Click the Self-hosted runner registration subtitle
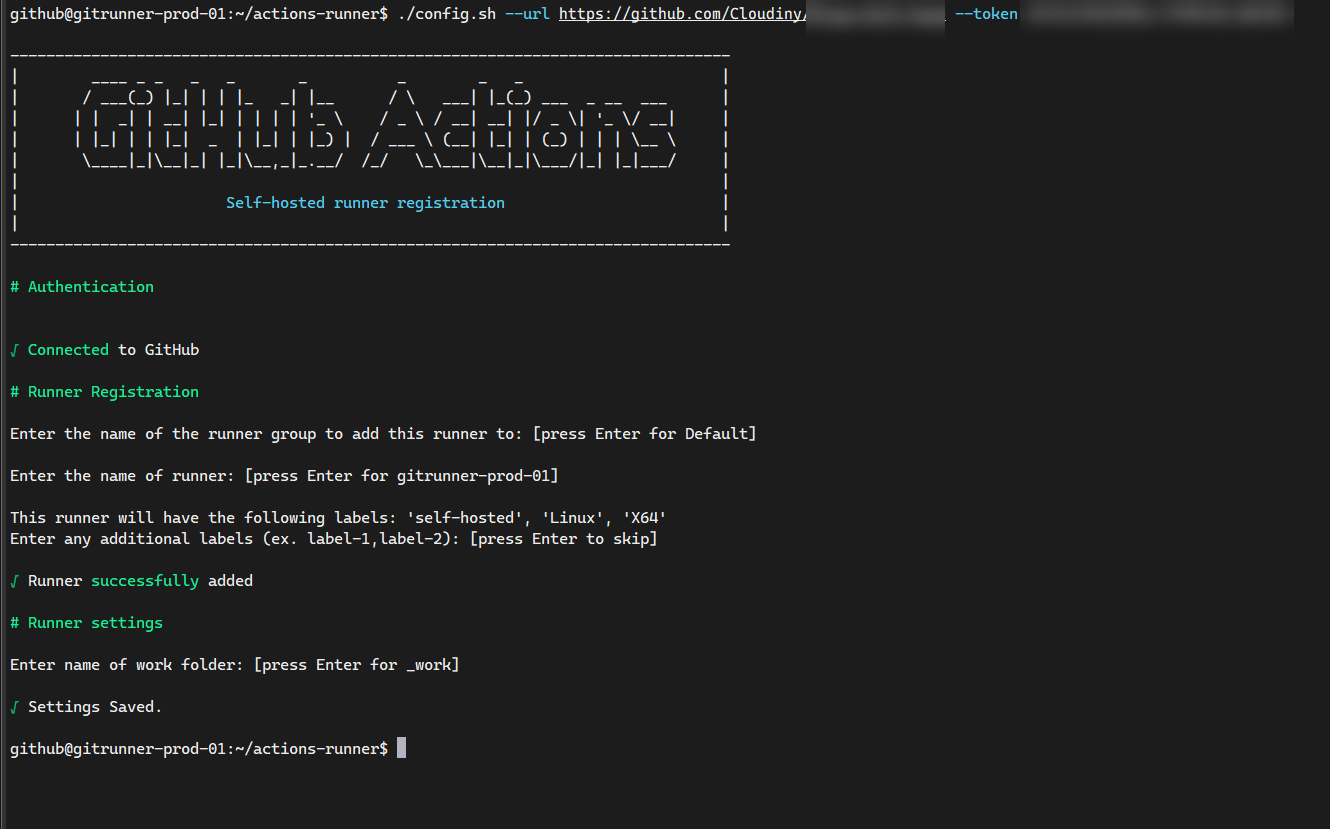 365,202
